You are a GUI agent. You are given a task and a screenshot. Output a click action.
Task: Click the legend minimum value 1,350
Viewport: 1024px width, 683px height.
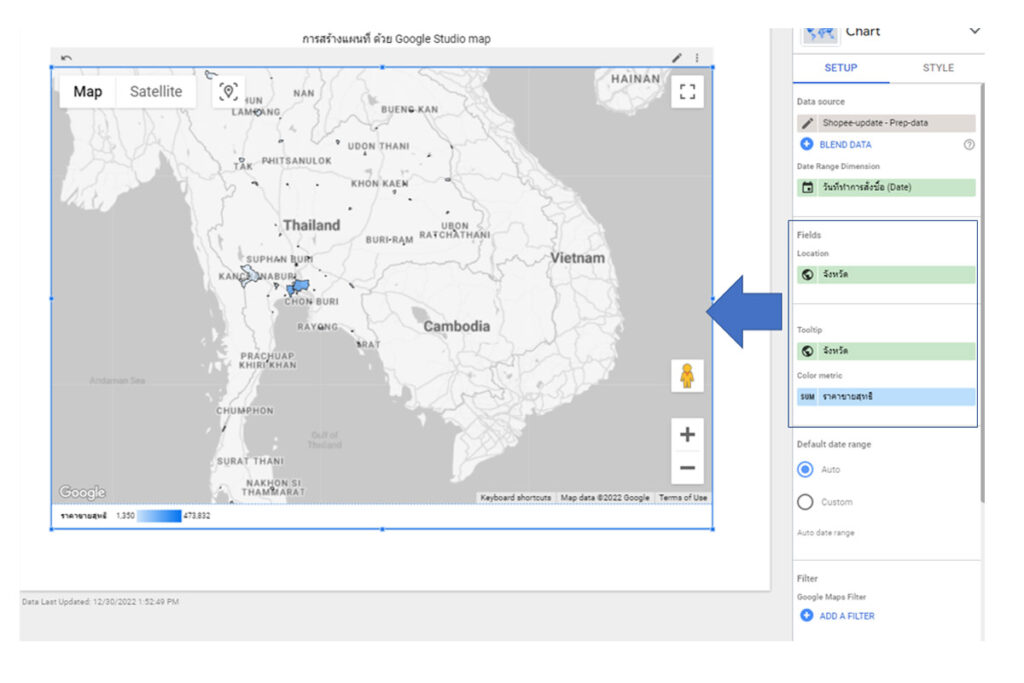coord(125,516)
